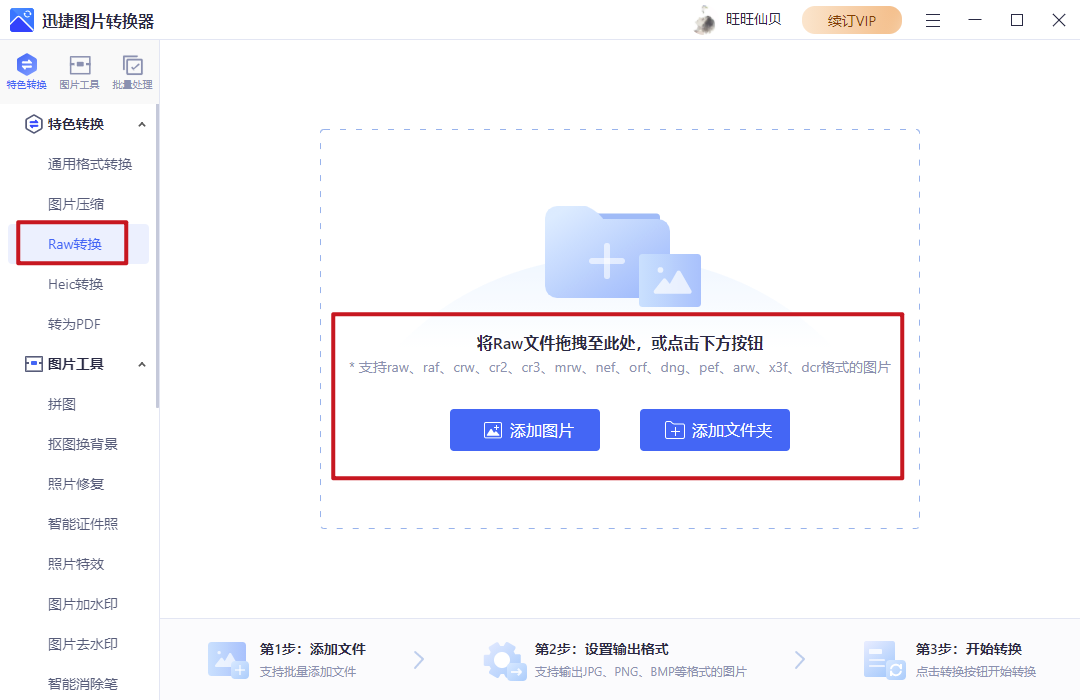Collapse the 特色转换 sidebar section

[142, 123]
